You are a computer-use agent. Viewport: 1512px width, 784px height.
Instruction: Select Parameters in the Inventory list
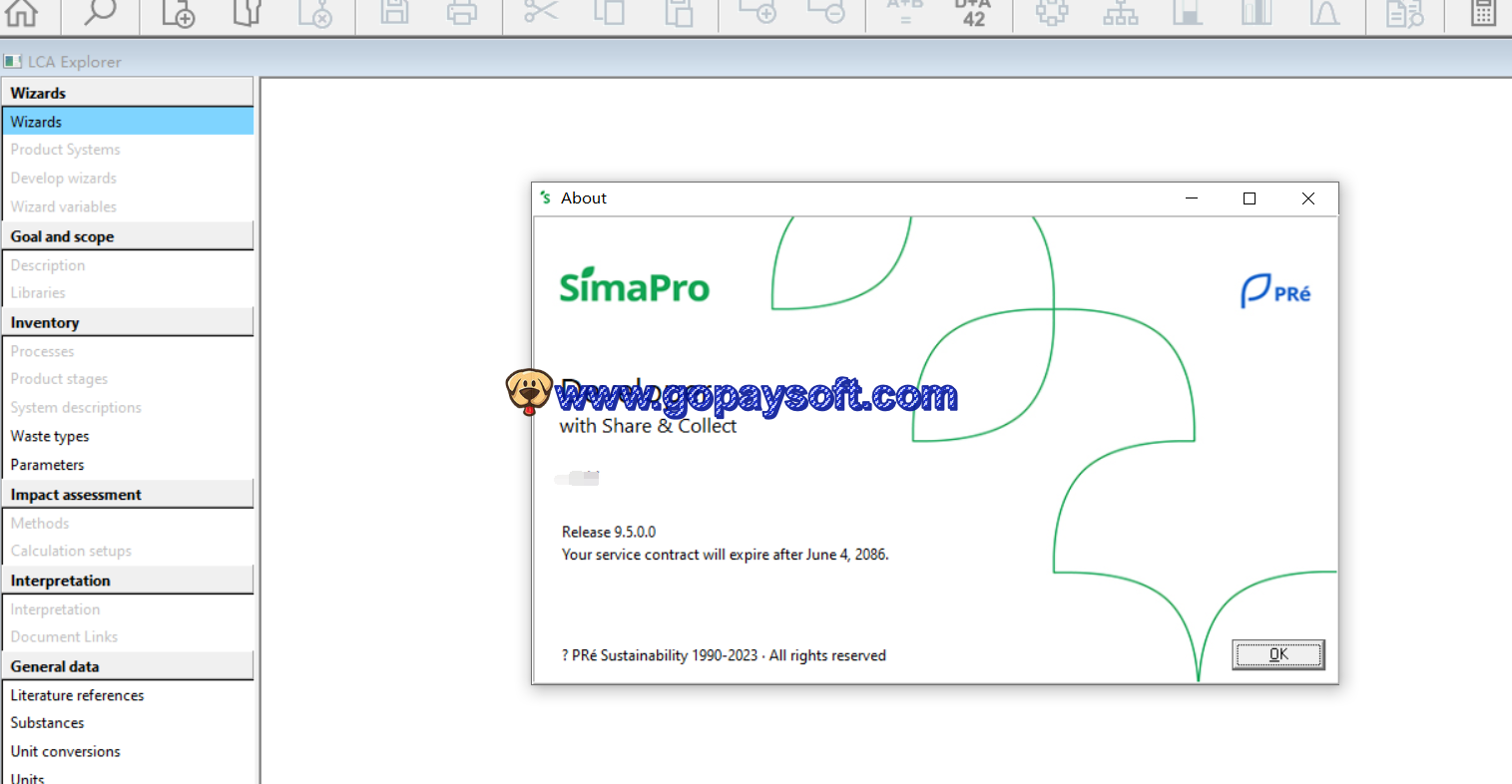click(x=46, y=464)
